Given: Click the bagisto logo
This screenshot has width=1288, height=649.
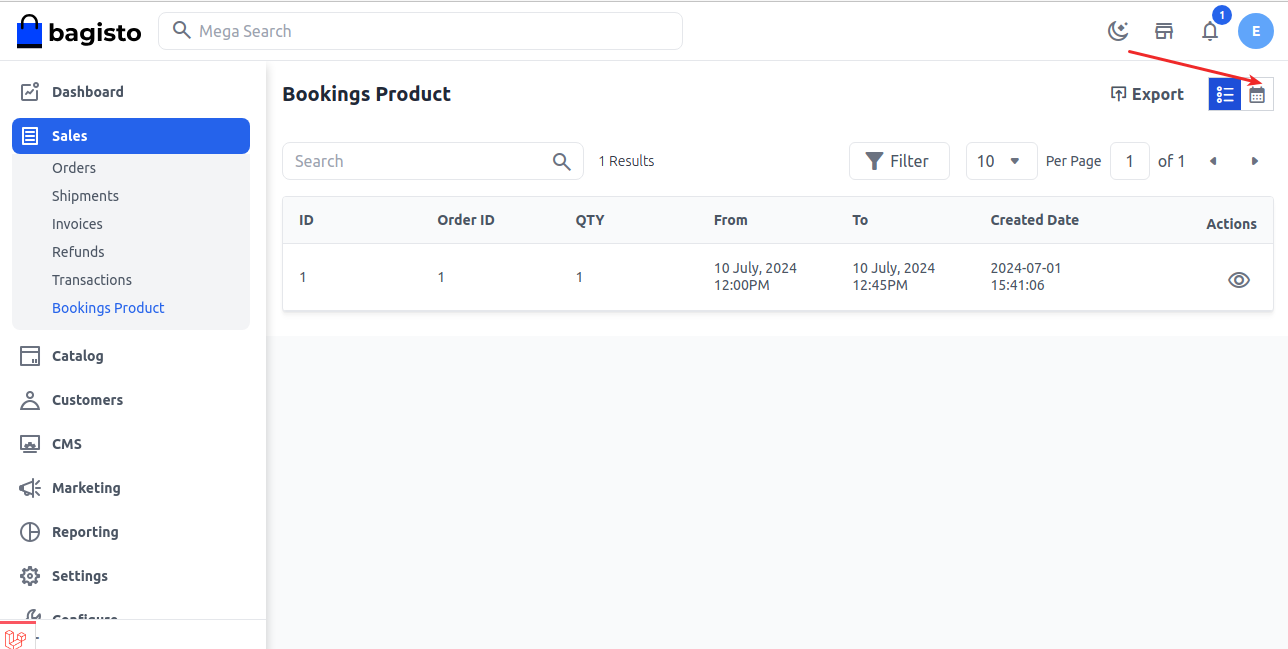Looking at the screenshot, I should (x=79, y=32).
